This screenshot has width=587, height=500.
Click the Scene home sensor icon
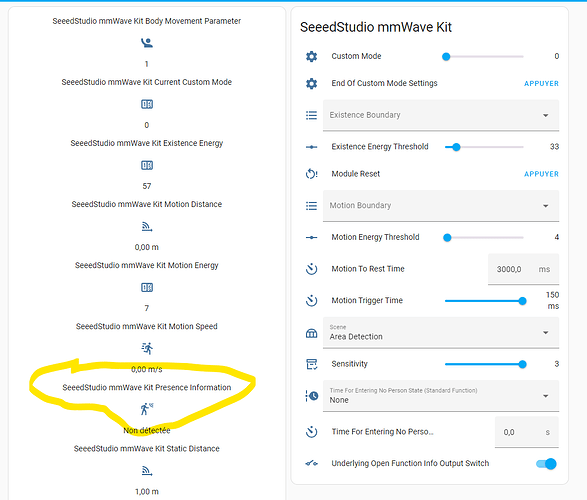pyautogui.click(x=311, y=333)
